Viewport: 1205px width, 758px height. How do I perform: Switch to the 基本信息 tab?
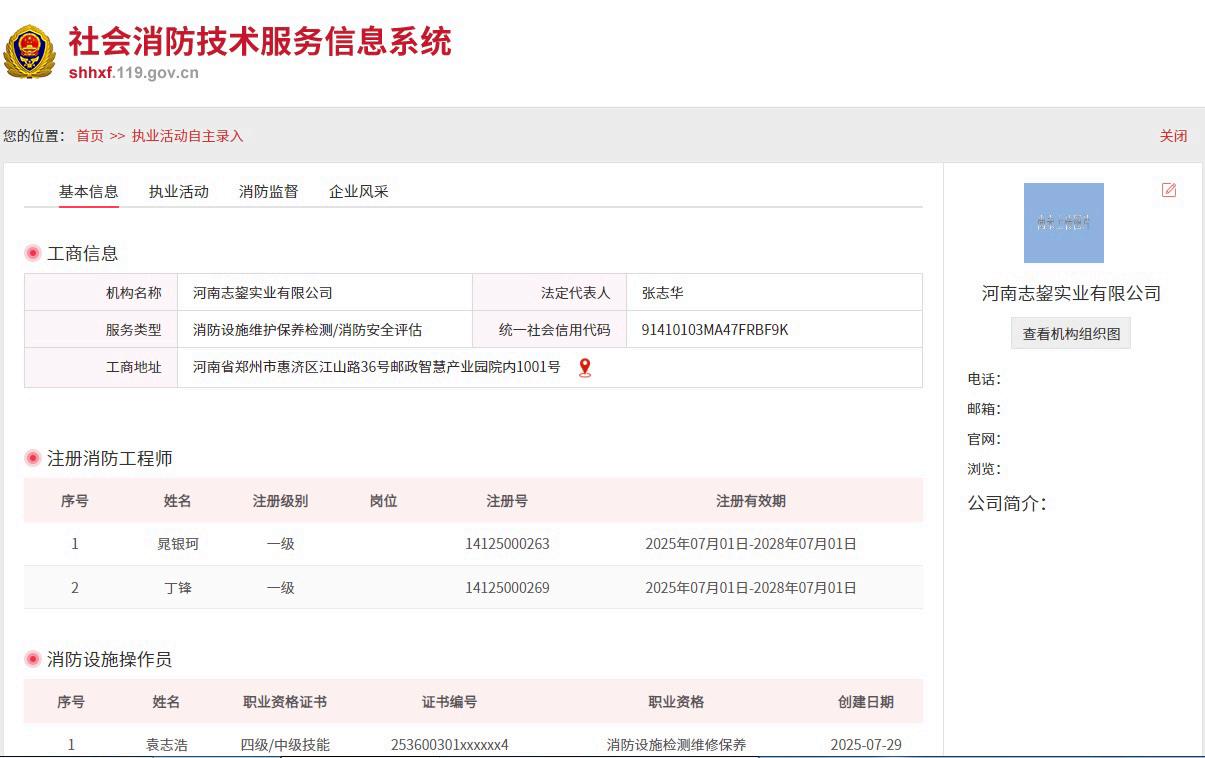(88, 192)
